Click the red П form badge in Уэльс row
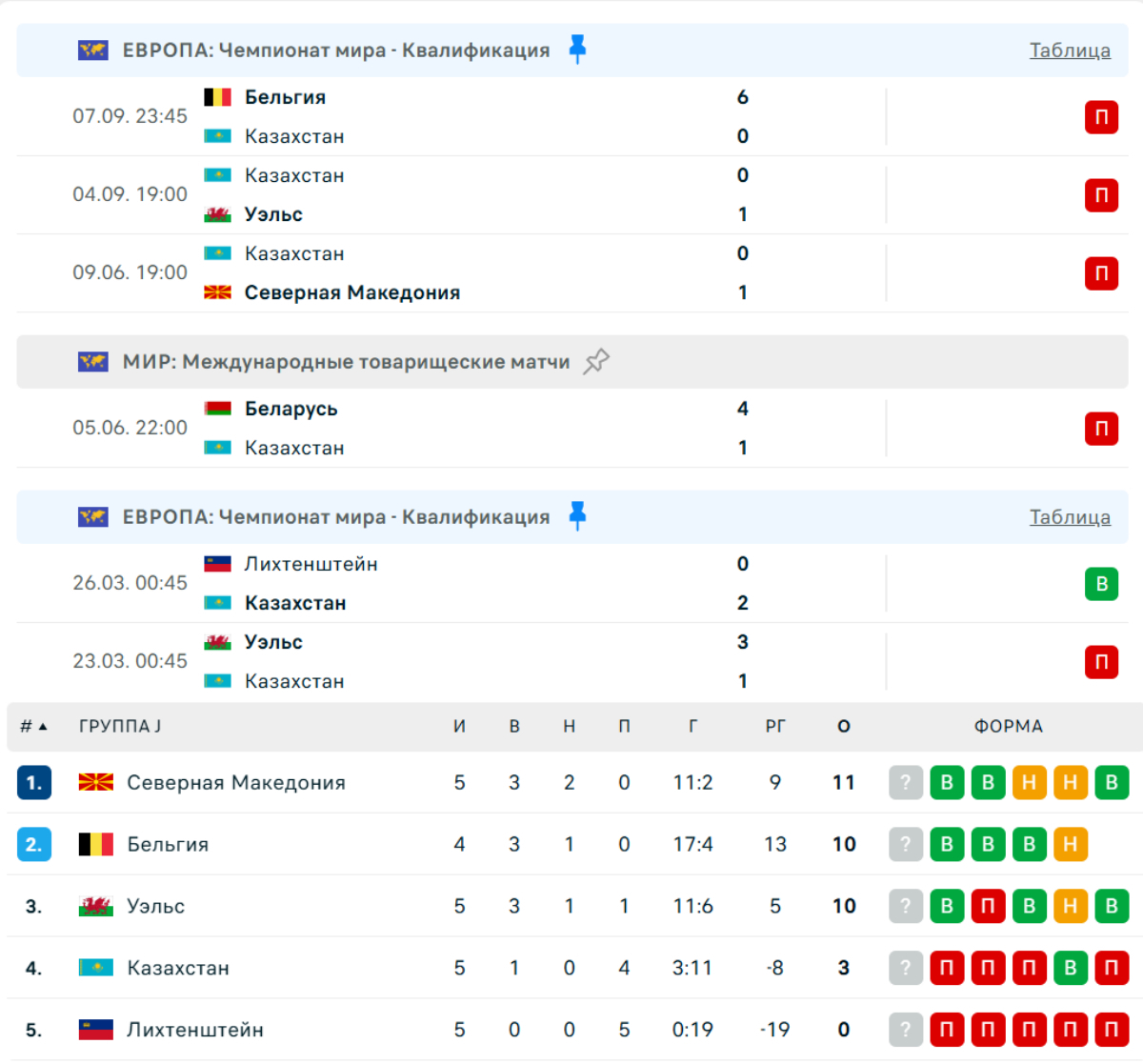1143x1064 pixels. [988, 907]
